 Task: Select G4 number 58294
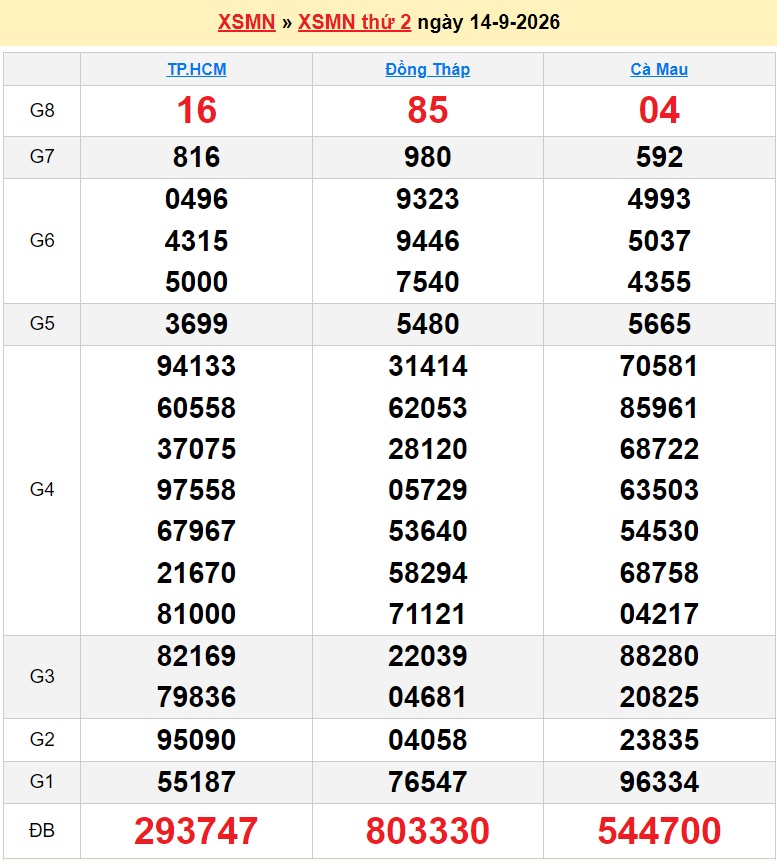click(x=428, y=573)
